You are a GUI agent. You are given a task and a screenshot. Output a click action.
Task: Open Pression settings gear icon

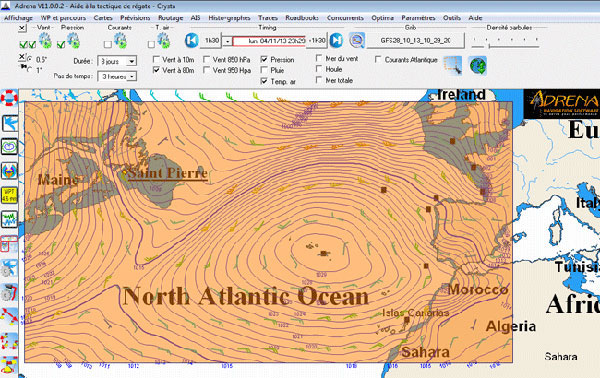(x=73, y=40)
